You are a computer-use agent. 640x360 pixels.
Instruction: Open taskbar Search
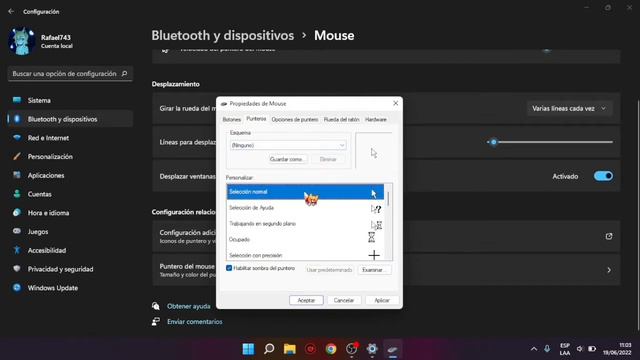[x=269, y=349]
